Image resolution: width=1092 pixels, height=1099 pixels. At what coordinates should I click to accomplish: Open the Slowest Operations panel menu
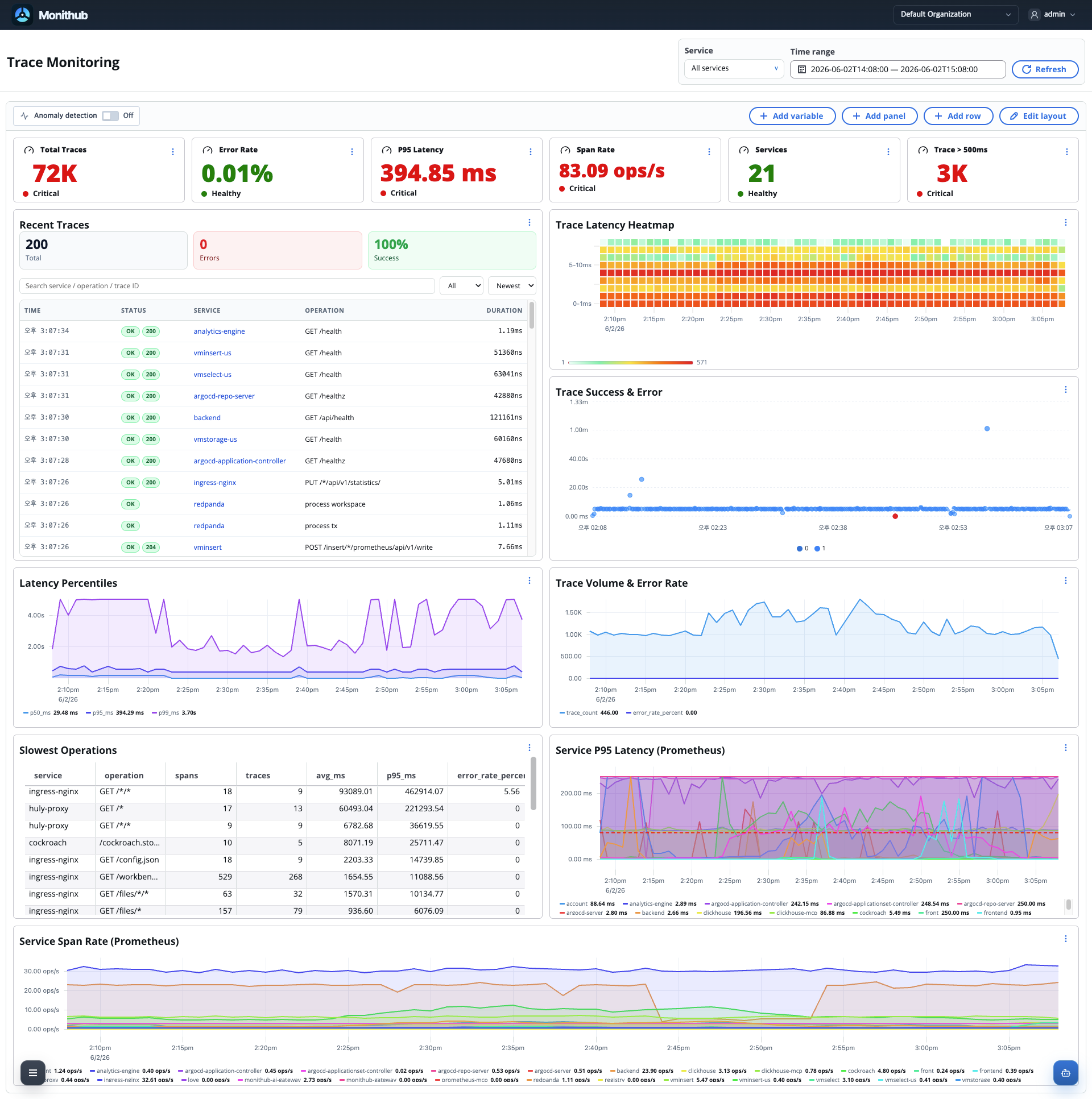click(x=529, y=748)
